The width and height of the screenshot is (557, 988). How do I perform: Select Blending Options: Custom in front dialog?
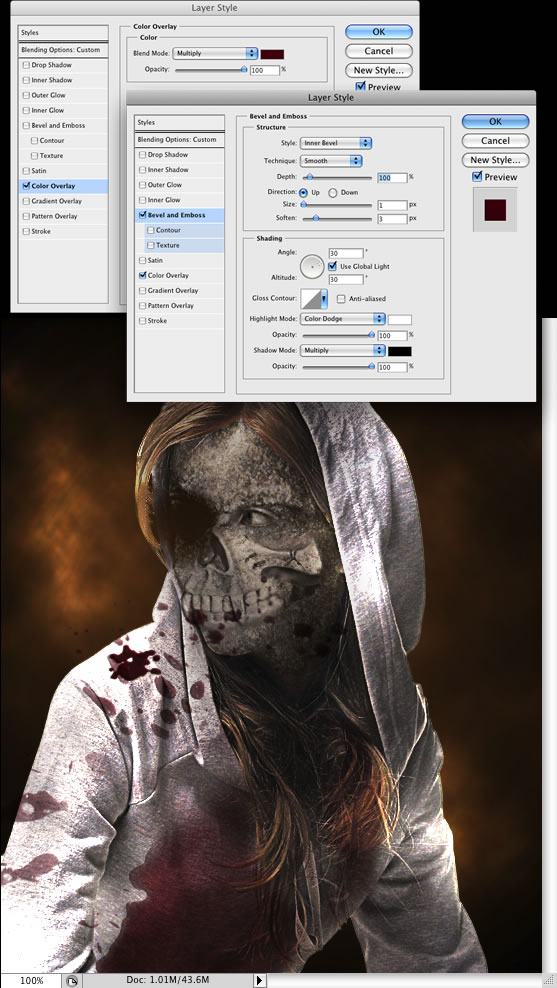(180, 139)
